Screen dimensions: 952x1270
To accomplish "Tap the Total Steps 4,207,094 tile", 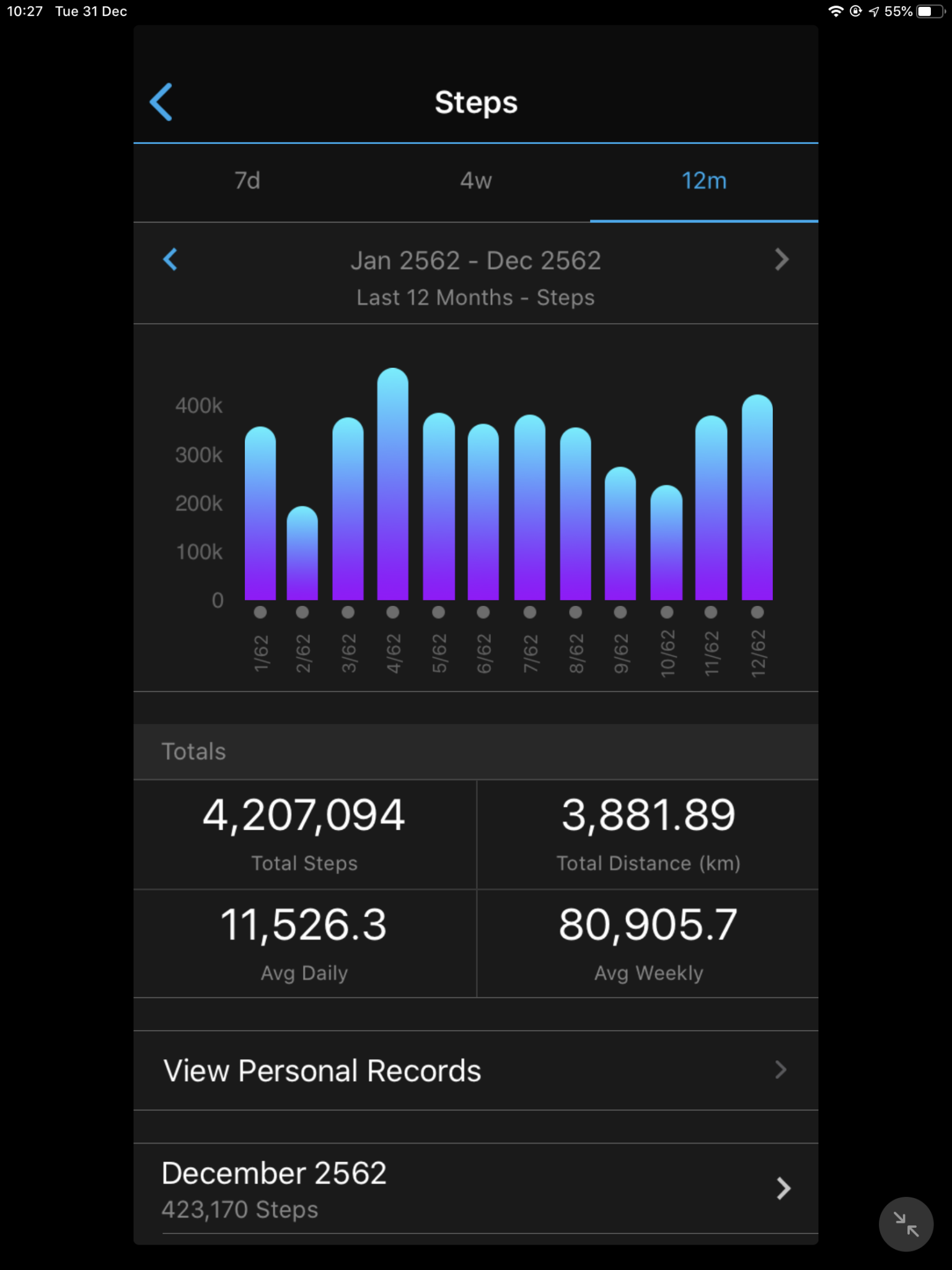I will 304,833.
